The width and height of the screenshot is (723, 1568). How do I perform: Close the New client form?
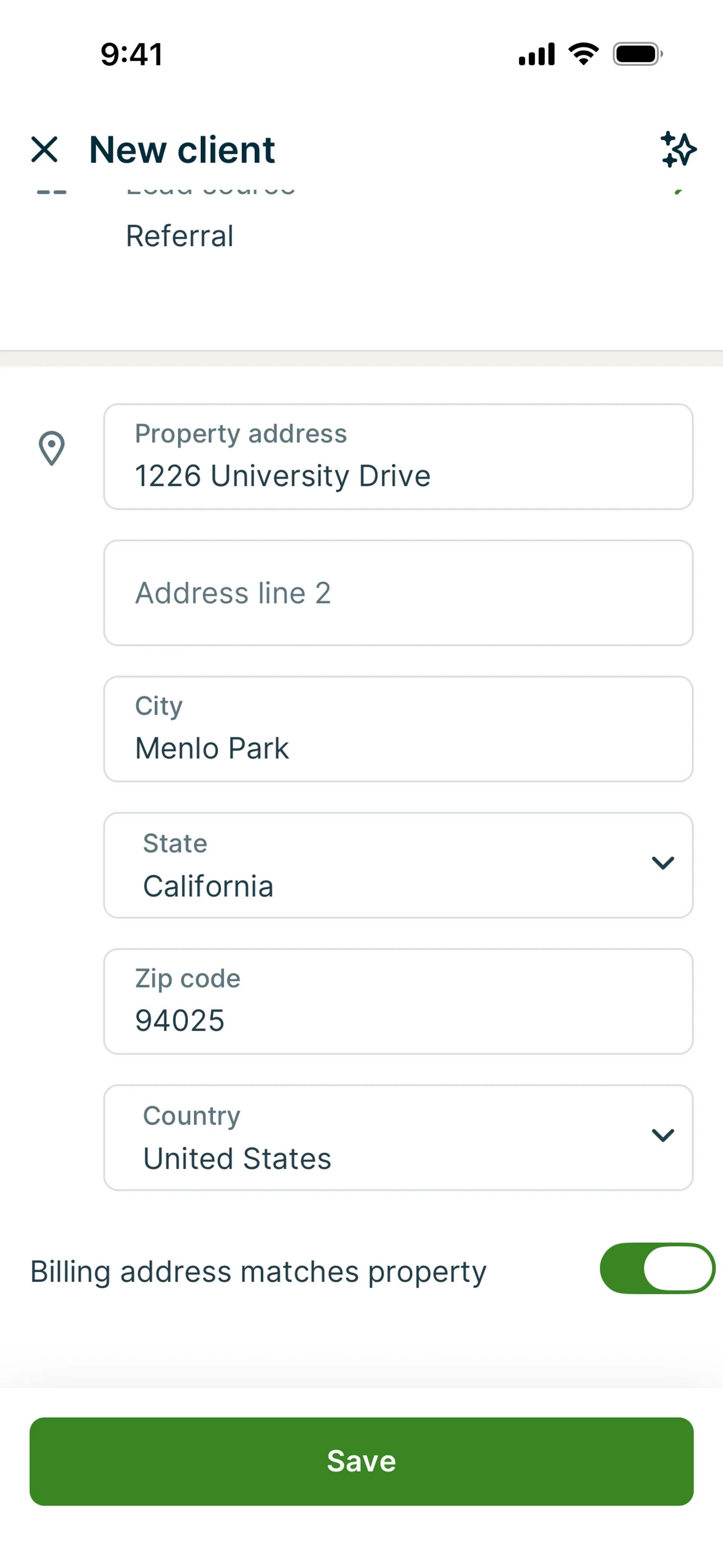point(44,149)
